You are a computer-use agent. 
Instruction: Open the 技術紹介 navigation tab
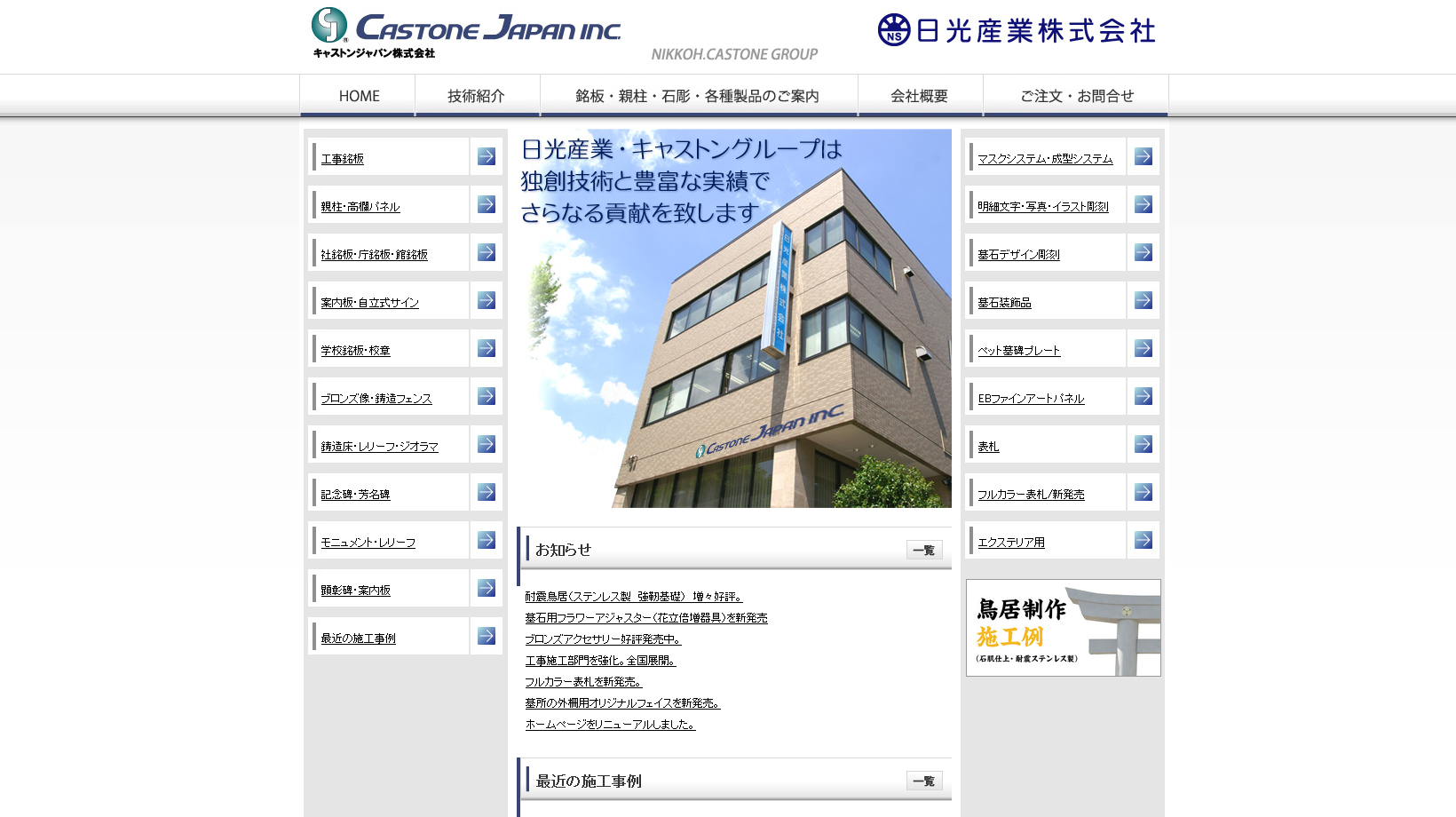[x=477, y=96]
